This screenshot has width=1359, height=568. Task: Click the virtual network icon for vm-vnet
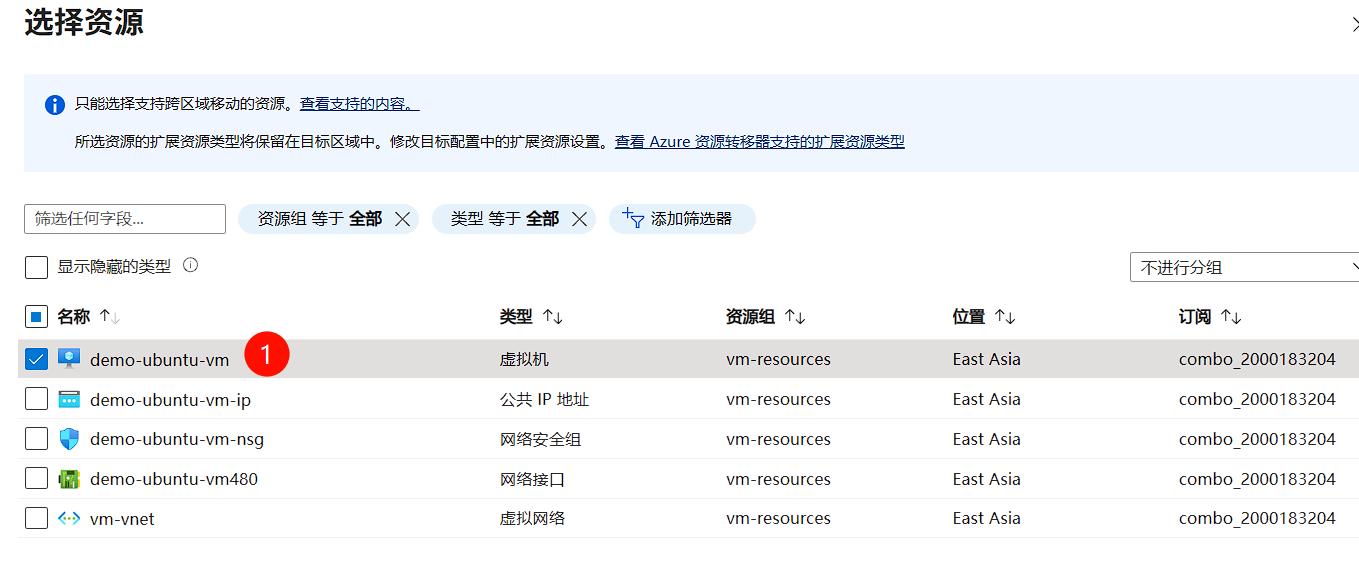pos(68,518)
